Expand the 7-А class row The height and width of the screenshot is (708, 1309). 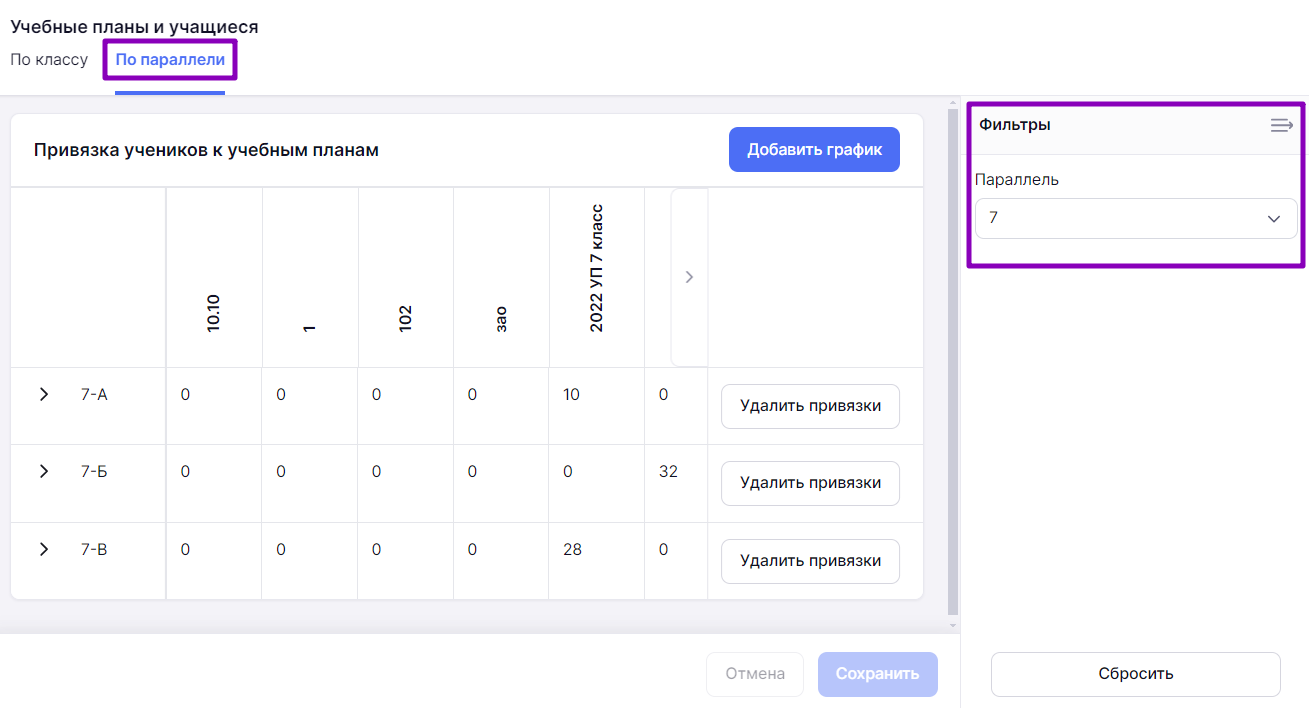point(43,394)
